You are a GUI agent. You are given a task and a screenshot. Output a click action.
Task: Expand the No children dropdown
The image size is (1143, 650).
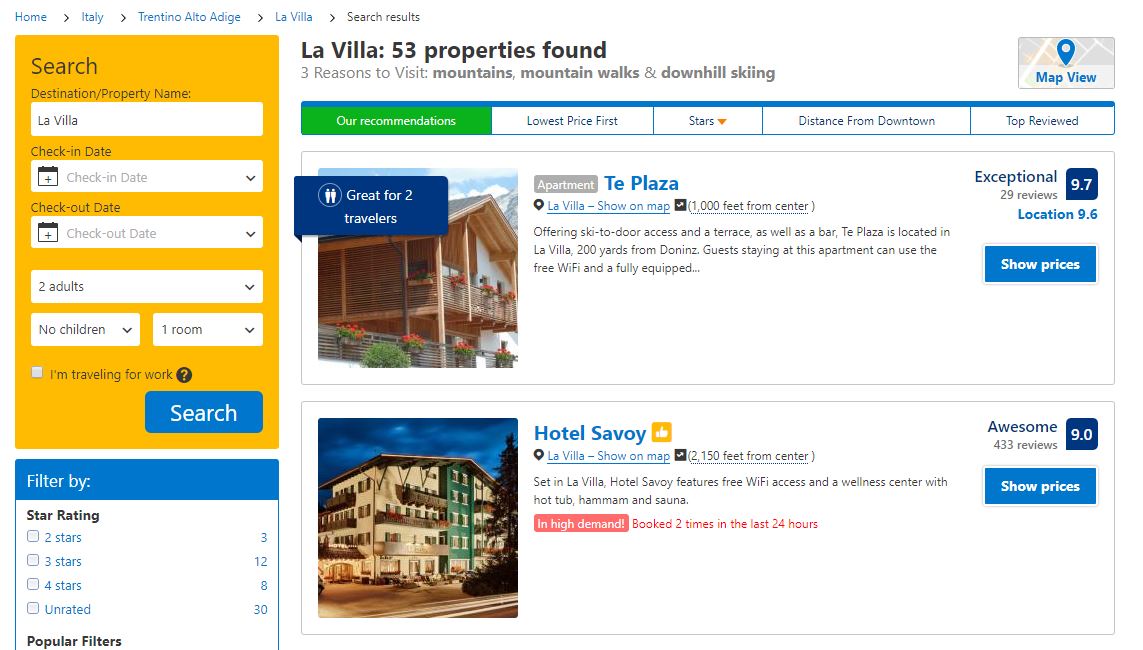(85, 329)
